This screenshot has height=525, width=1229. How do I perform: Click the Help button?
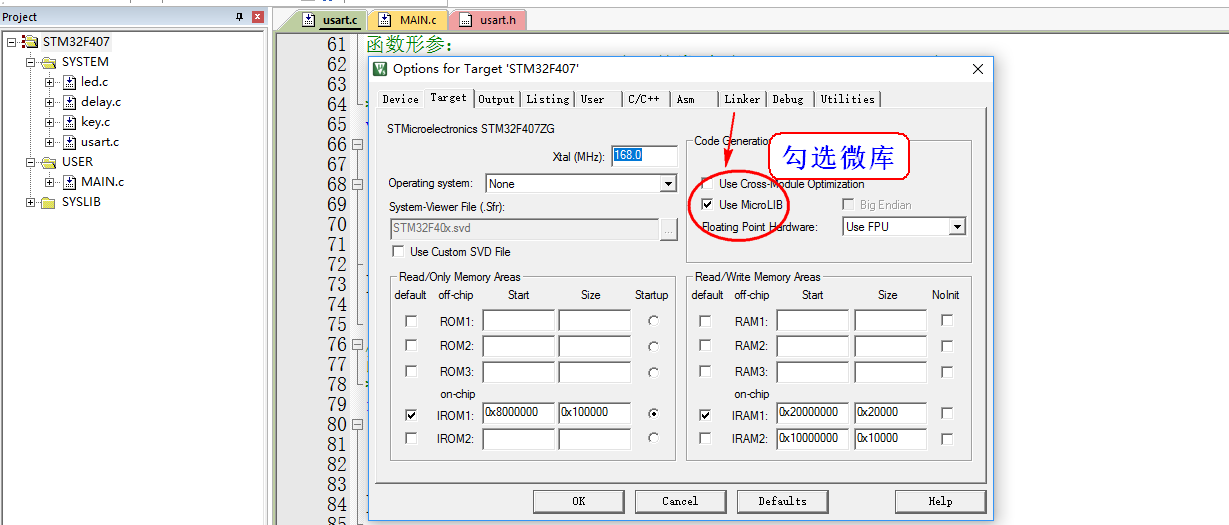click(940, 501)
